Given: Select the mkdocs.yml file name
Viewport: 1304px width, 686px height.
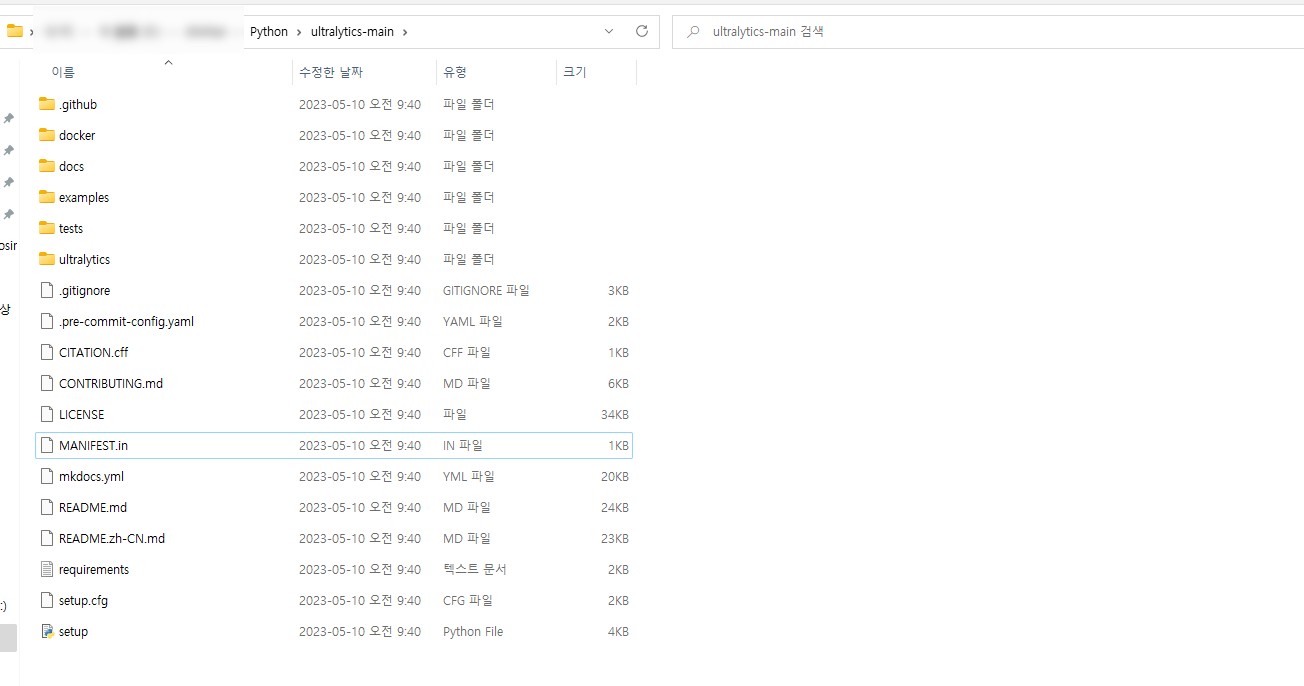Looking at the screenshot, I should pyautogui.click(x=91, y=476).
